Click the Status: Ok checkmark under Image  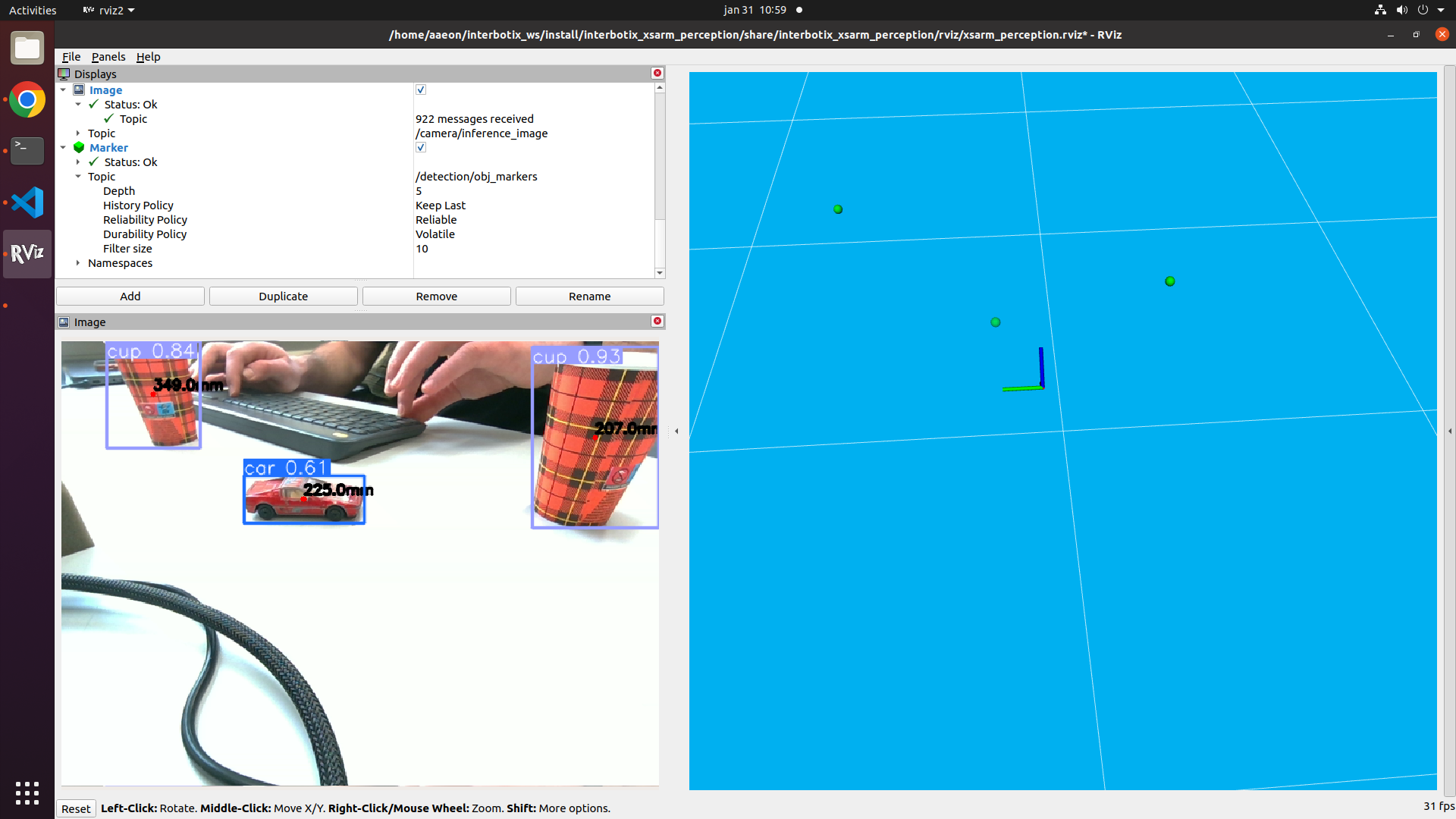[93, 104]
